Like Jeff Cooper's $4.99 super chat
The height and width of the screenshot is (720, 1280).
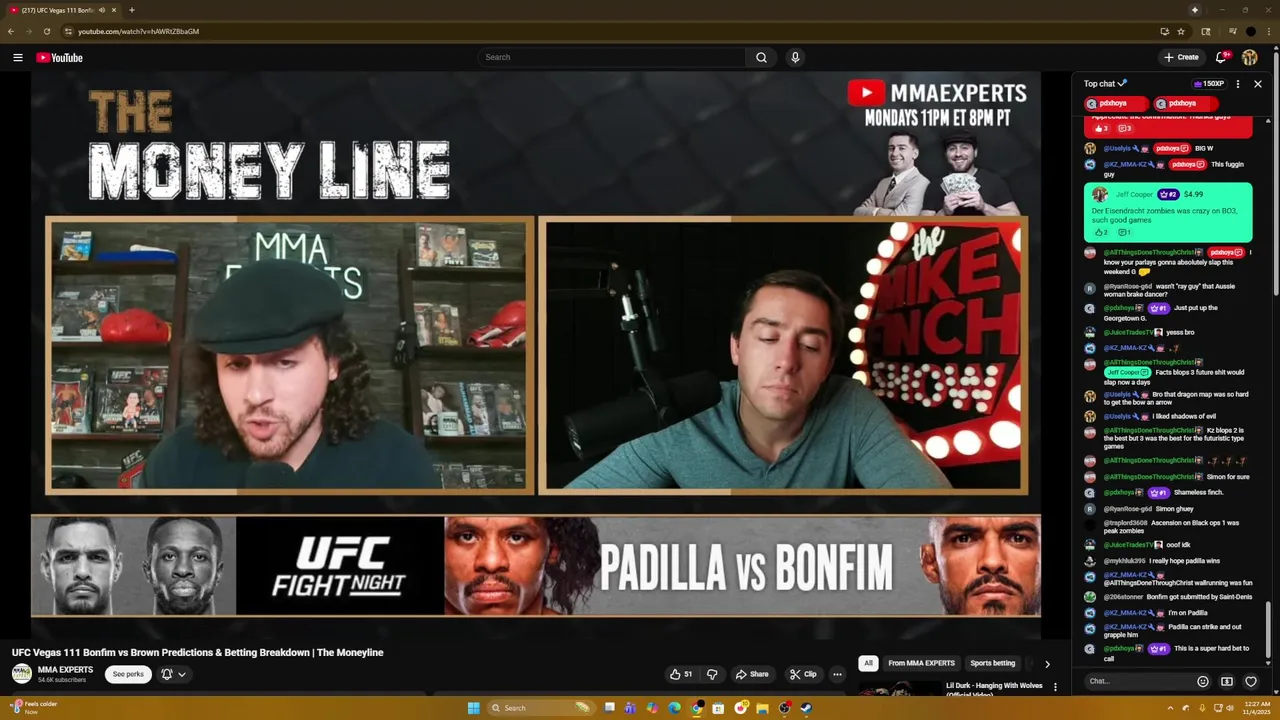click(x=1100, y=233)
